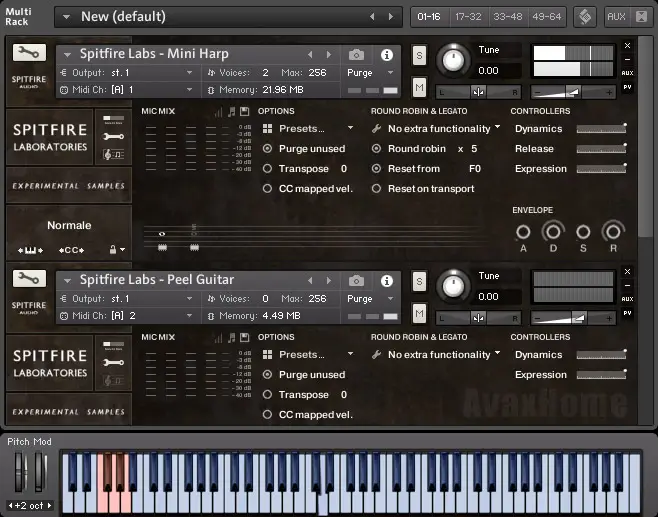Click Mini Harp mic mix note icon

(x=231, y=111)
